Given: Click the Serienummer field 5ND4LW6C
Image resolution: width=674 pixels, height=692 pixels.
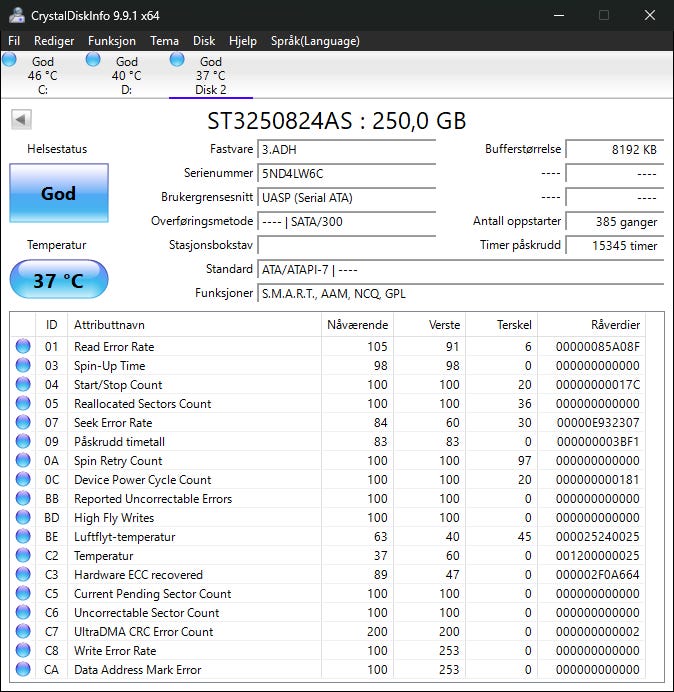Looking at the screenshot, I should (346, 173).
